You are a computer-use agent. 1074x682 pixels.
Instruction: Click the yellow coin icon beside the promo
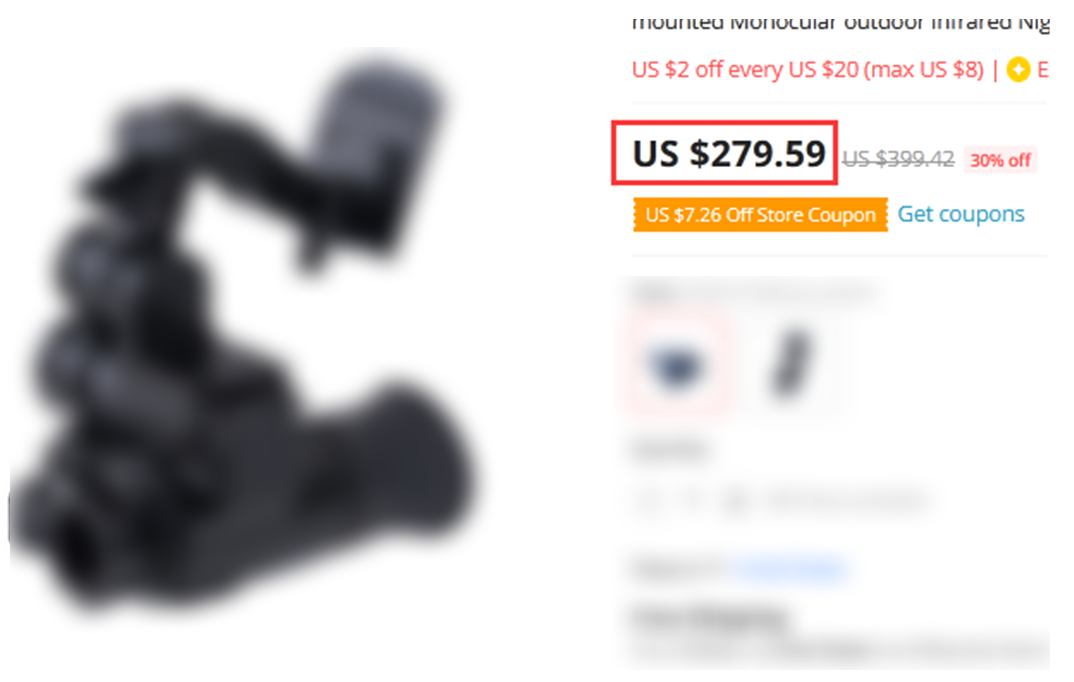click(x=1018, y=69)
